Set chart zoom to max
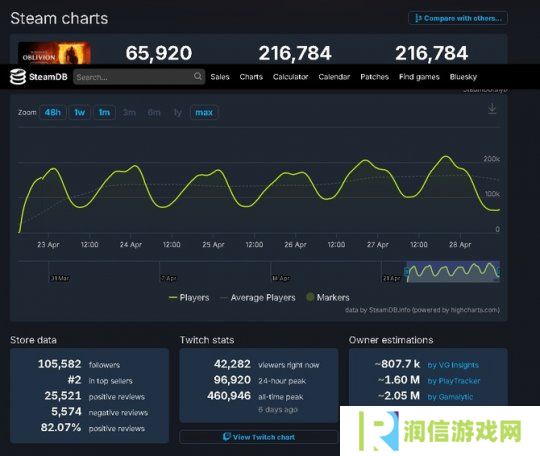Image resolution: width=540 pixels, height=456 pixels. (x=204, y=112)
